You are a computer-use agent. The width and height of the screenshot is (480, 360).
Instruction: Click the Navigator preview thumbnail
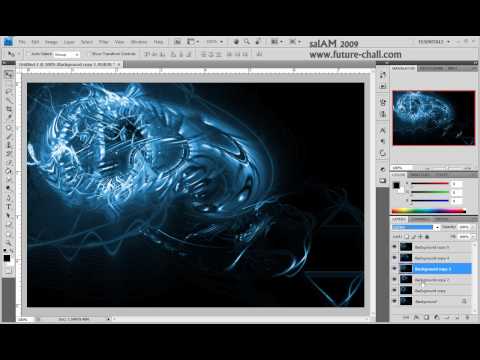point(434,118)
